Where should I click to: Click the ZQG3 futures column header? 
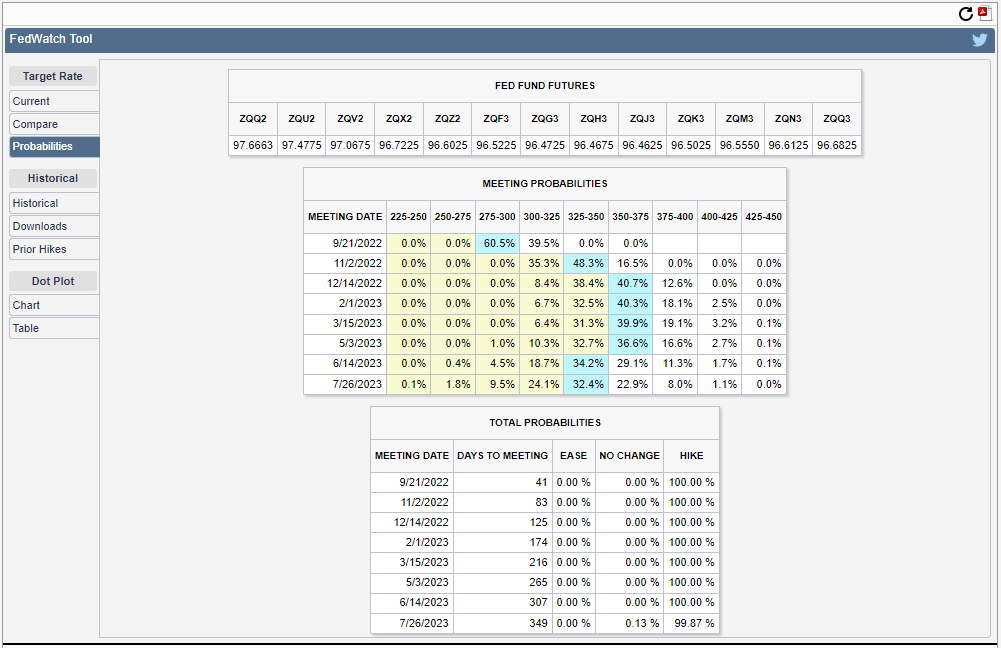pos(545,119)
